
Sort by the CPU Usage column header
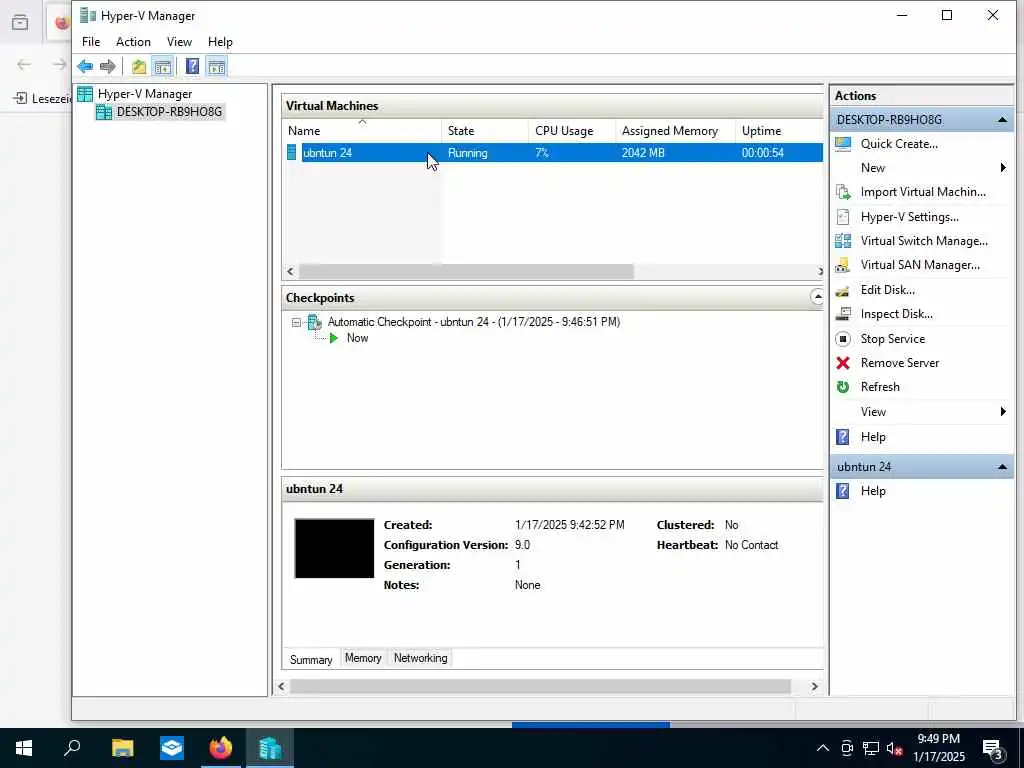pyautogui.click(x=571, y=131)
